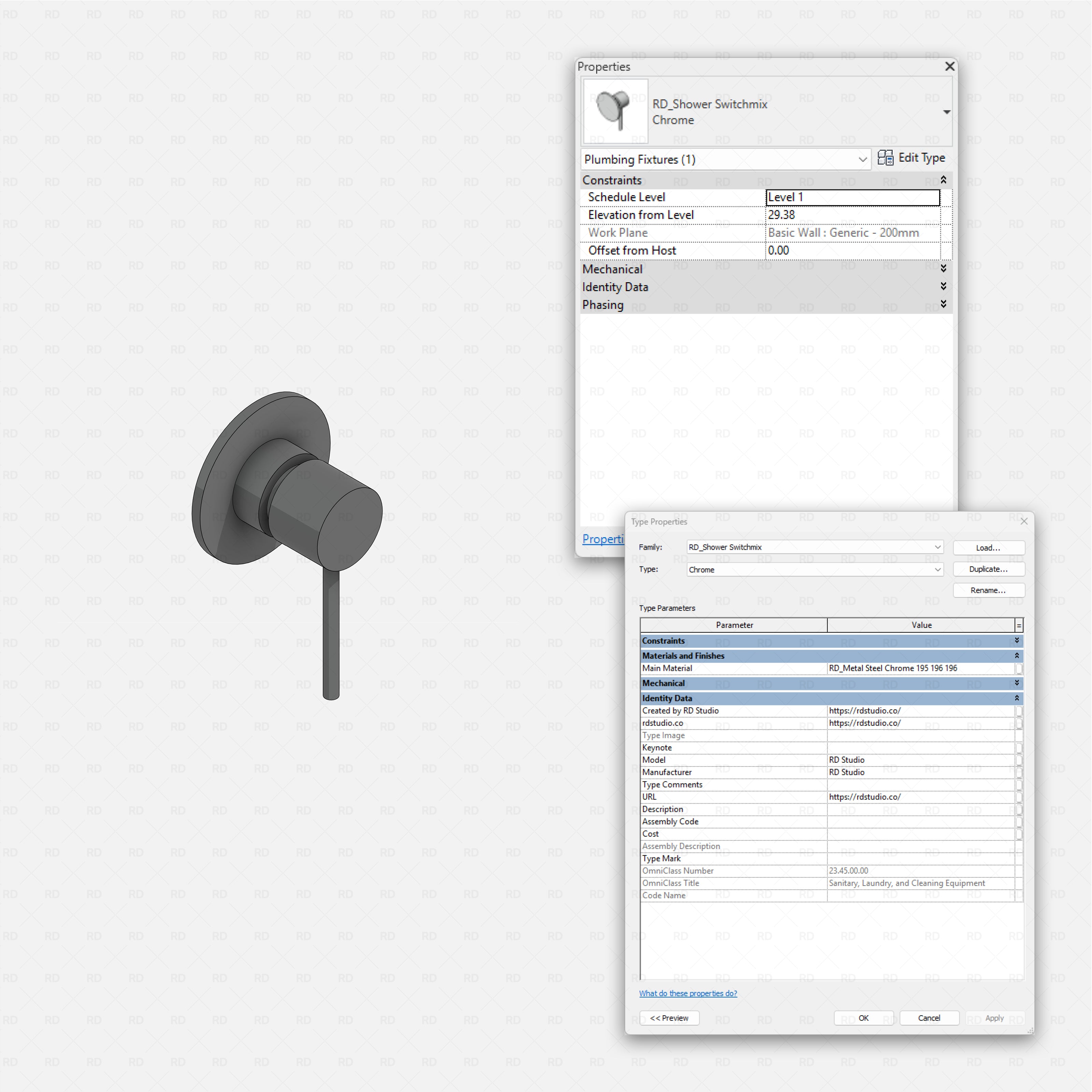The image size is (1092, 1092).
Task: Click the equals column header button
Action: coord(1019,625)
